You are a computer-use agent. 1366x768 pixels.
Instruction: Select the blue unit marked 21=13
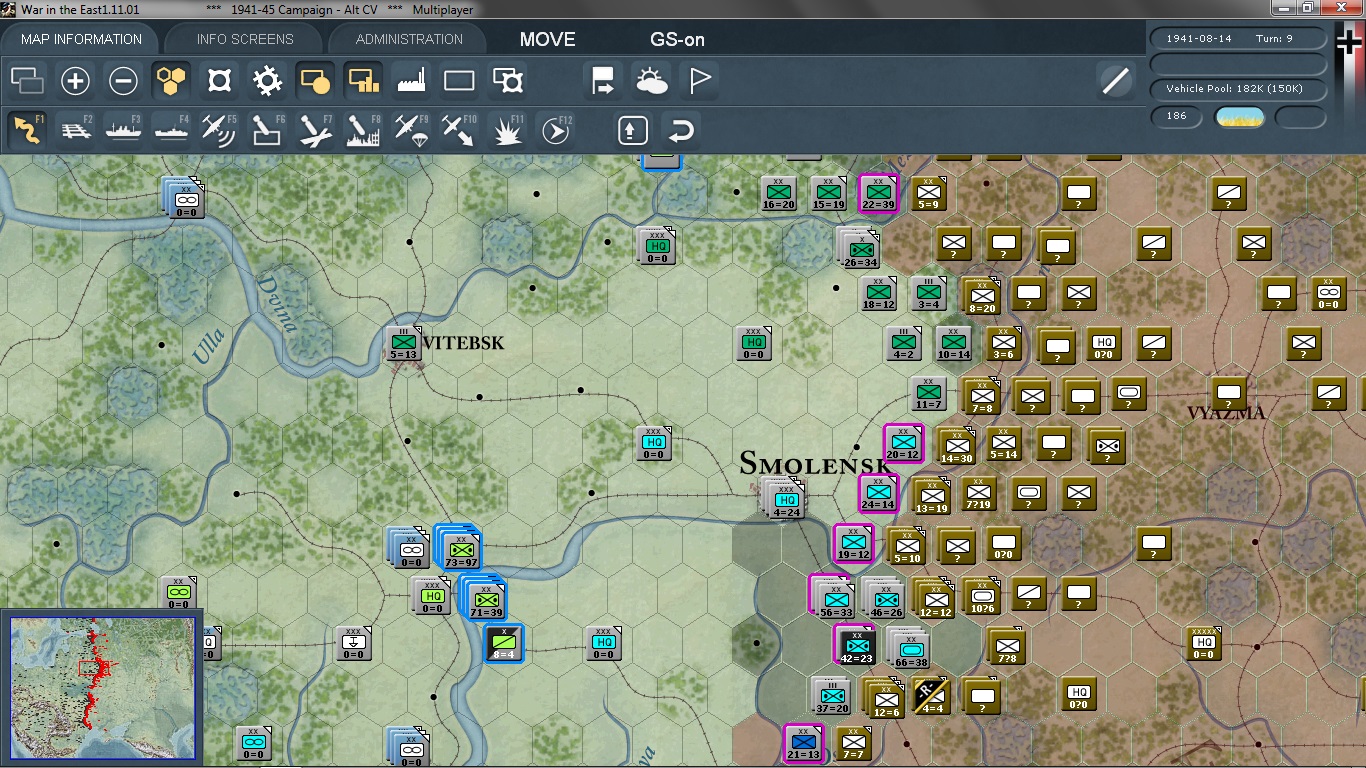point(803,743)
